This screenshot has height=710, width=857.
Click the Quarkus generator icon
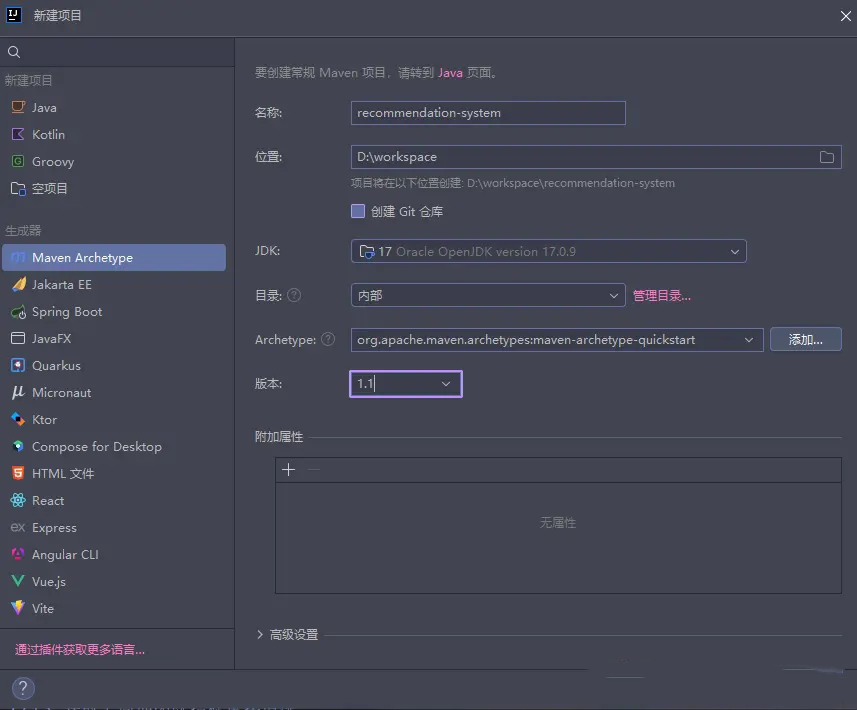click(x=18, y=365)
